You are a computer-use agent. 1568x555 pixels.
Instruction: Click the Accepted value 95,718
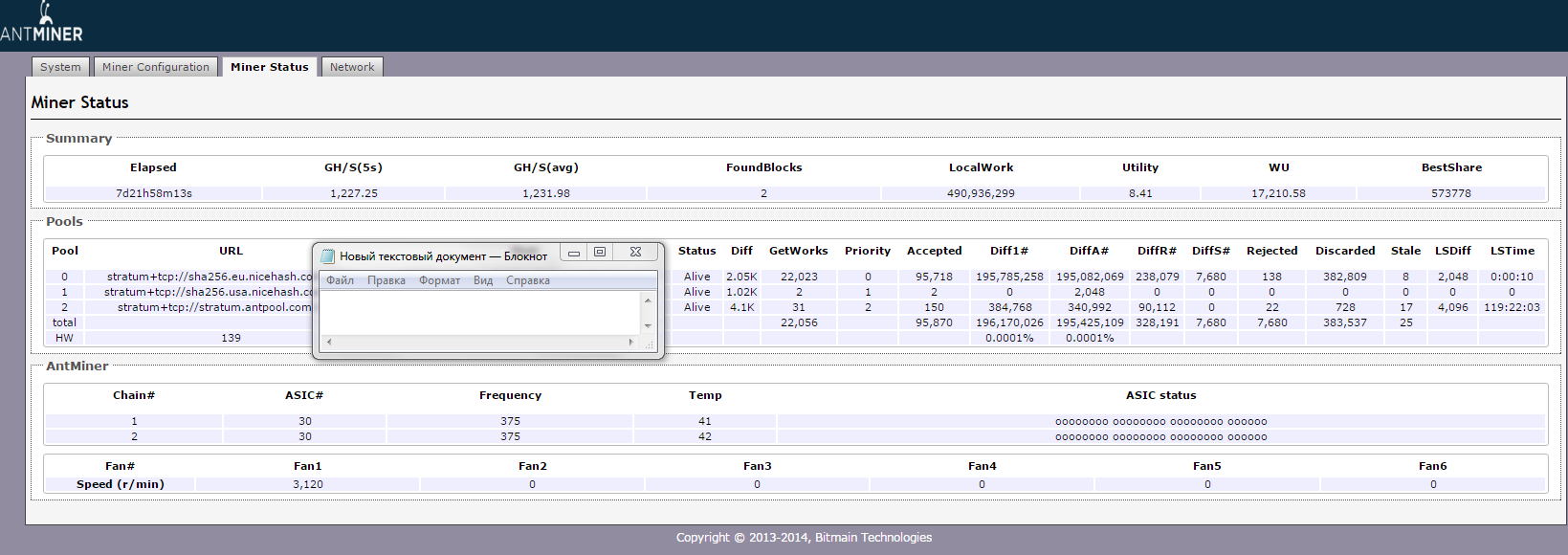click(x=934, y=277)
